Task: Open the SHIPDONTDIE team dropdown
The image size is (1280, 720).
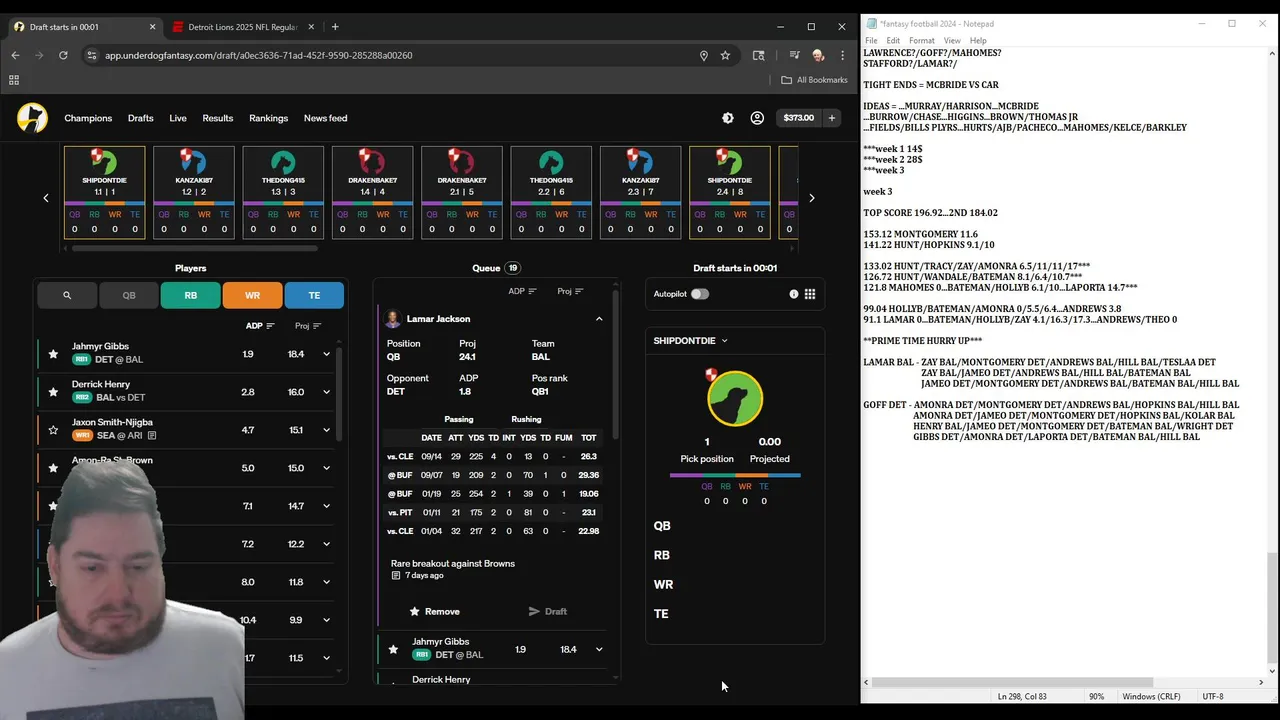Action: tap(690, 341)
